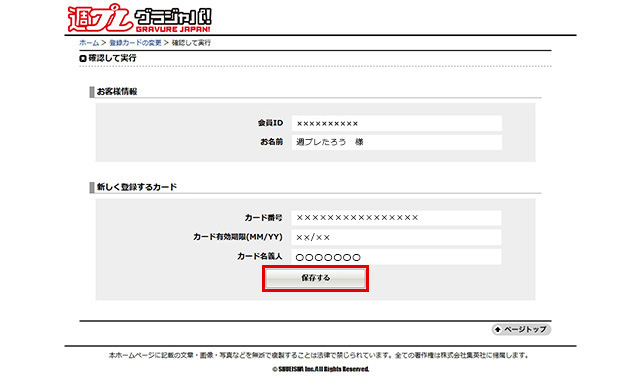Click the カード番号 label
Viewport: 640px width, 390px height.
[x=263, y=218]
